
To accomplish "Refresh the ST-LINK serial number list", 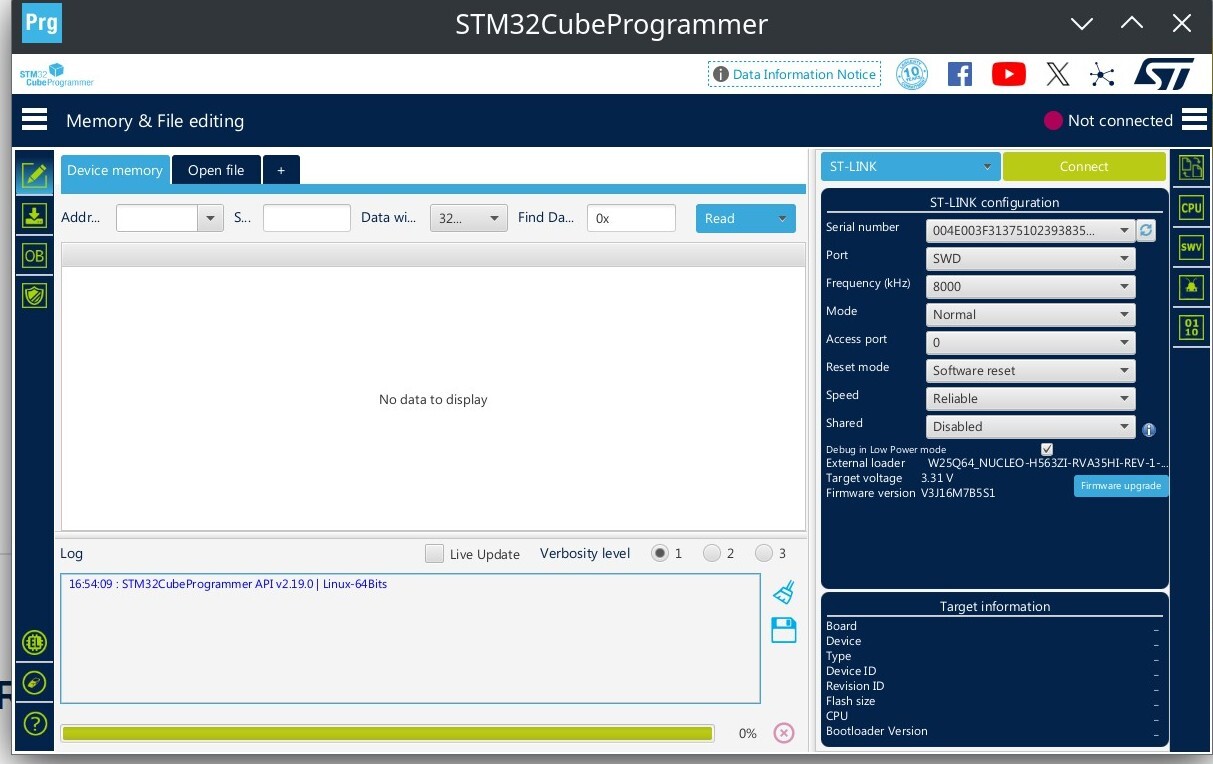I will pos(1146,230).
